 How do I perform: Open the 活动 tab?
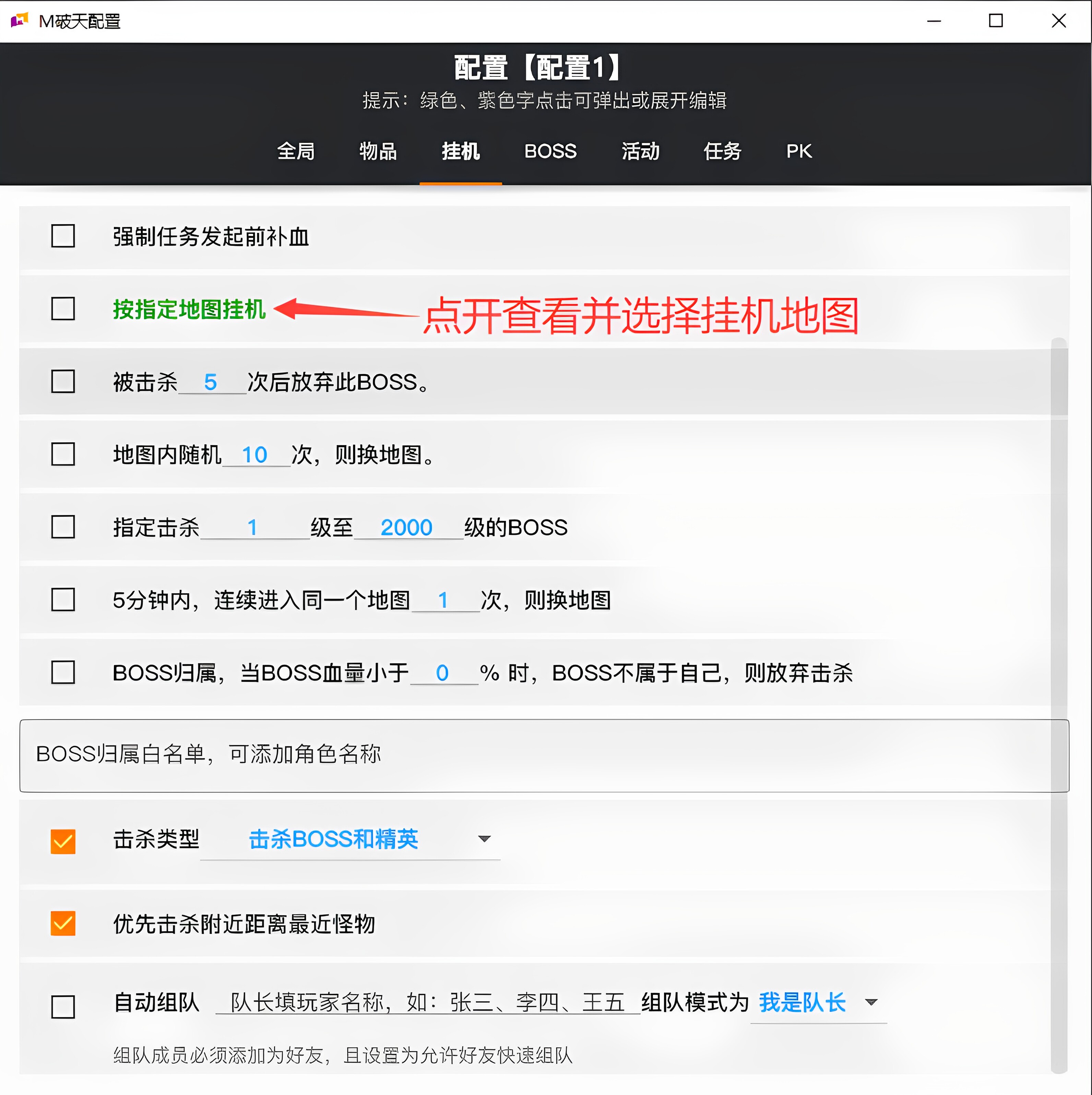640,151
